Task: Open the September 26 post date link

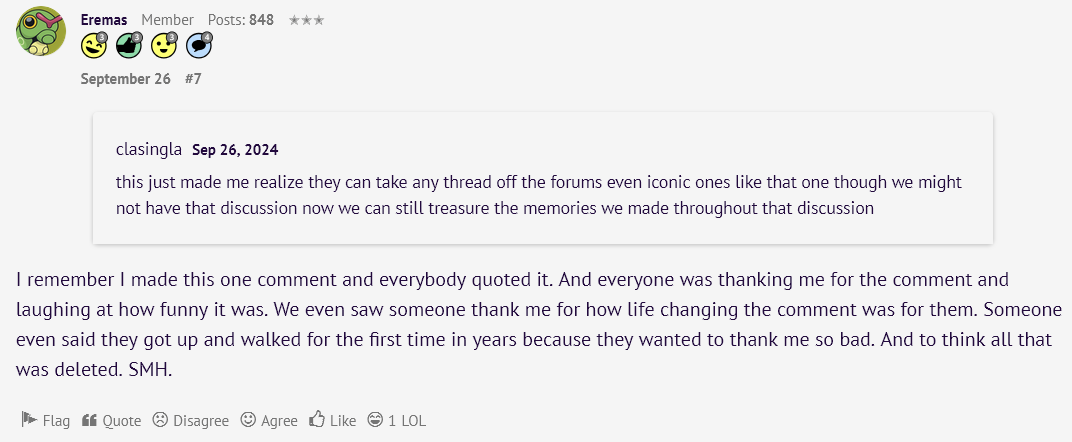Action: (x=125, y=79)
